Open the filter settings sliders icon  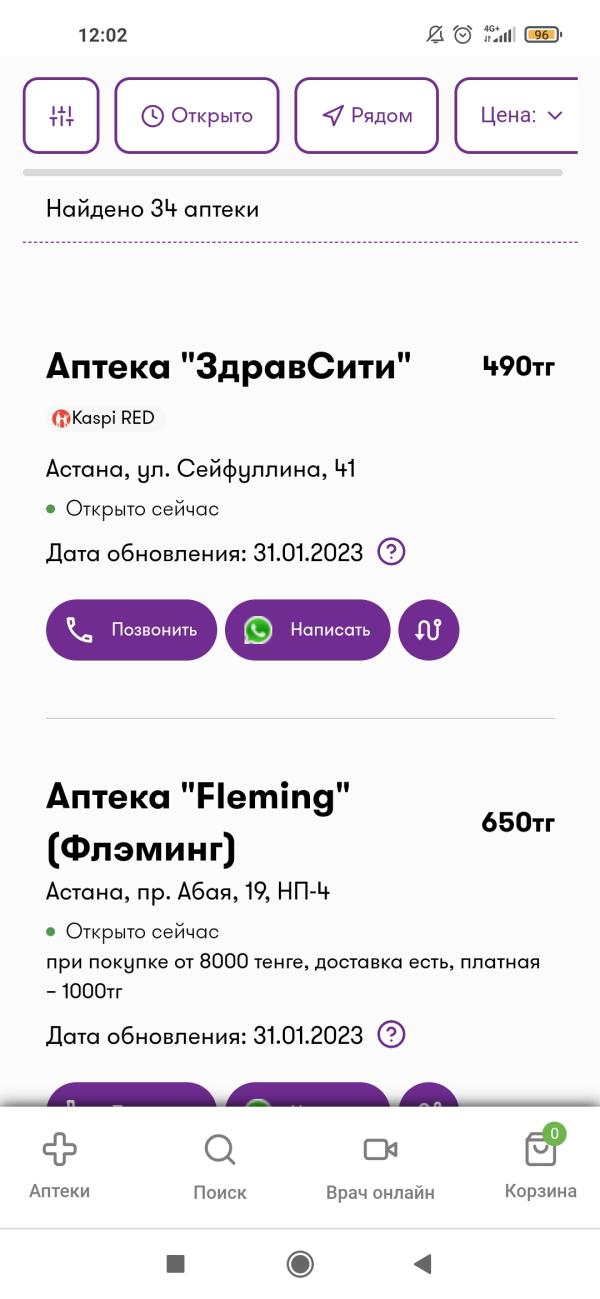tap(61, 116)
